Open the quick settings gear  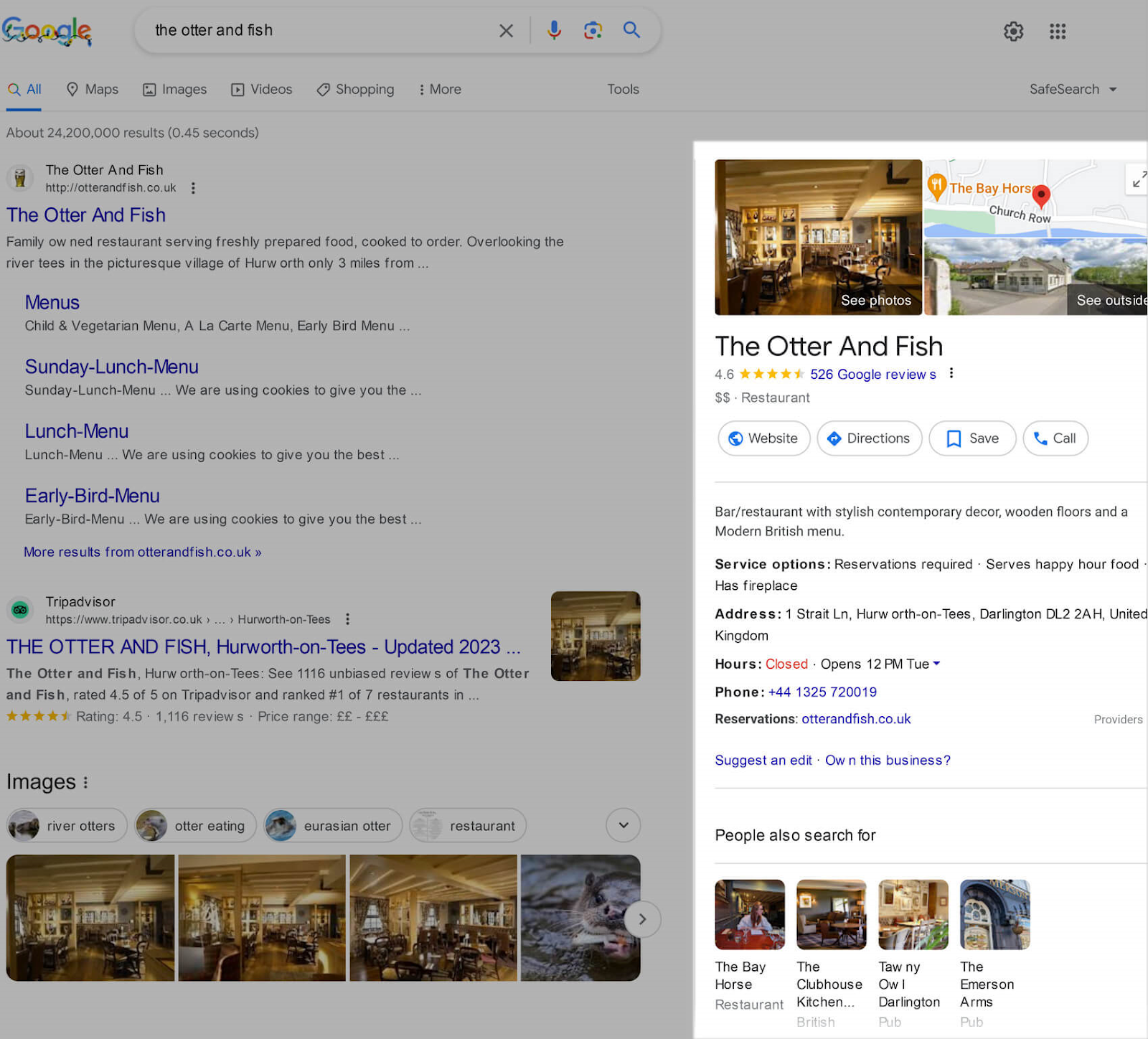tap(1013, 32)
